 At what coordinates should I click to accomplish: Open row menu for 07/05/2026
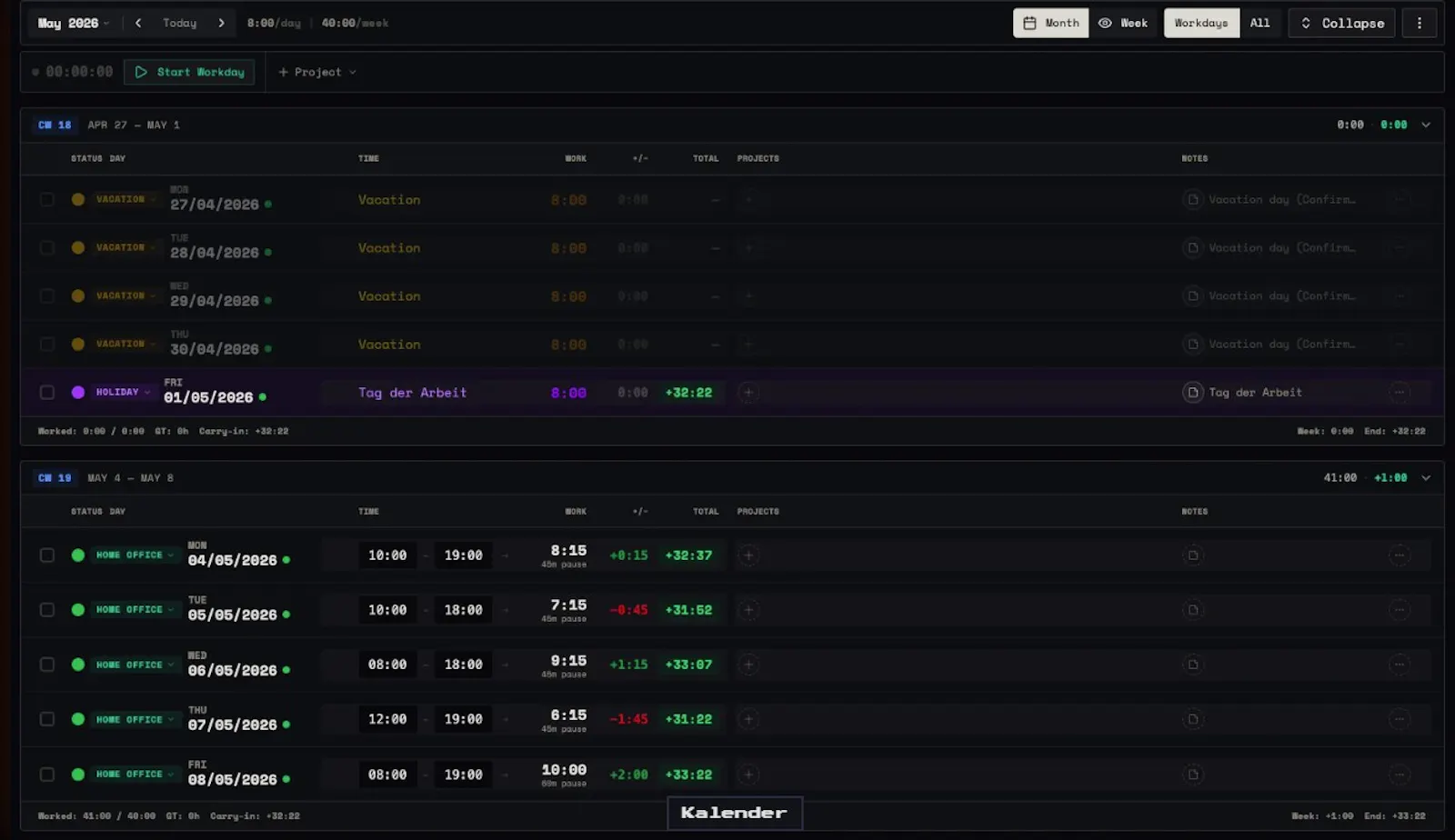(x=1400, y=719)
